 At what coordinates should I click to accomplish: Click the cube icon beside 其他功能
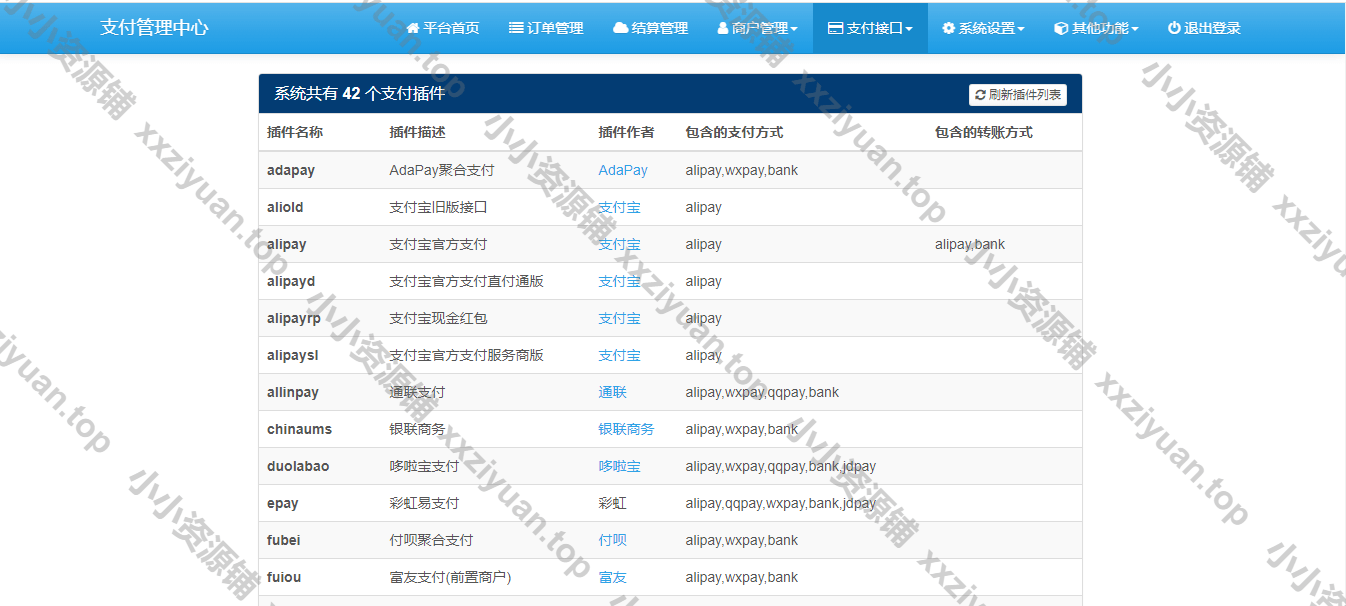click(1061, 28)
